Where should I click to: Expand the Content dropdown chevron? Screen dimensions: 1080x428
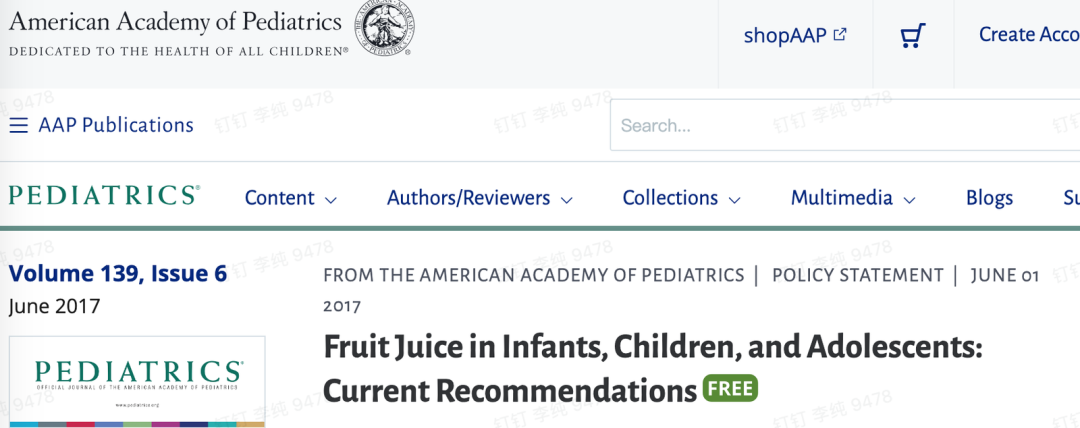pyautogui.click(x=331, y=201)
